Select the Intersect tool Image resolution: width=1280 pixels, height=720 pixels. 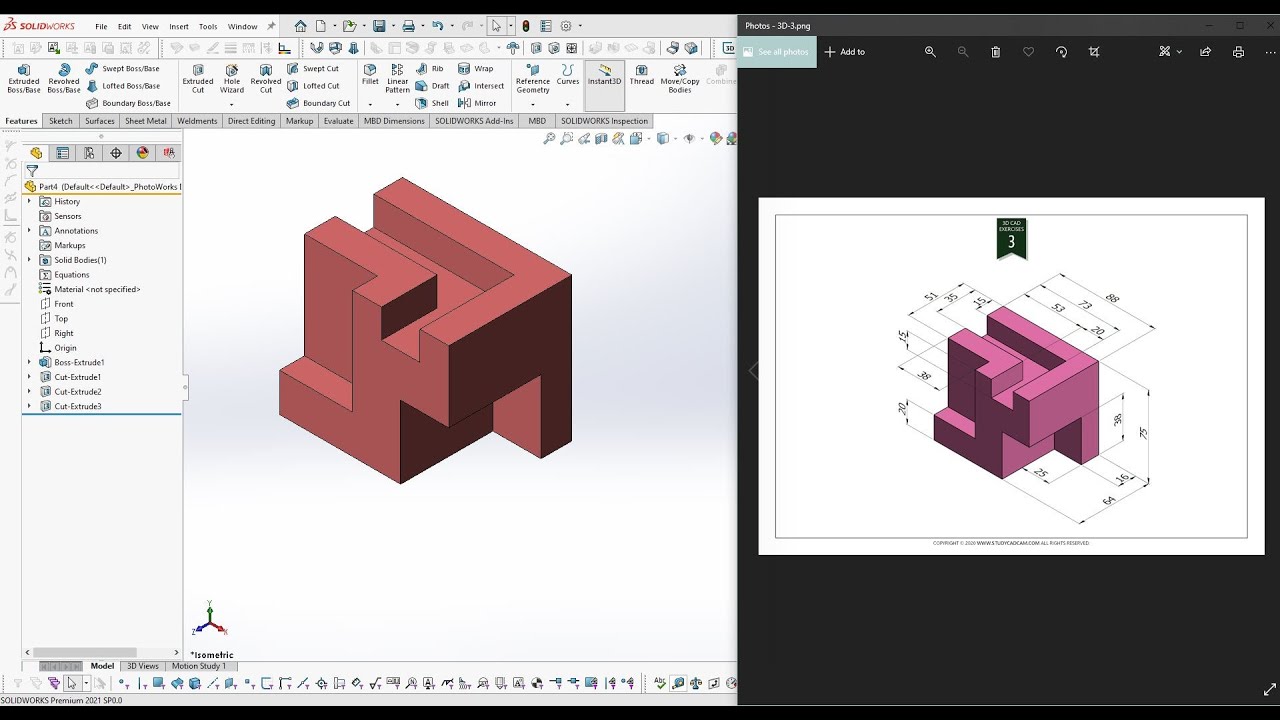(x=481, y=86)
